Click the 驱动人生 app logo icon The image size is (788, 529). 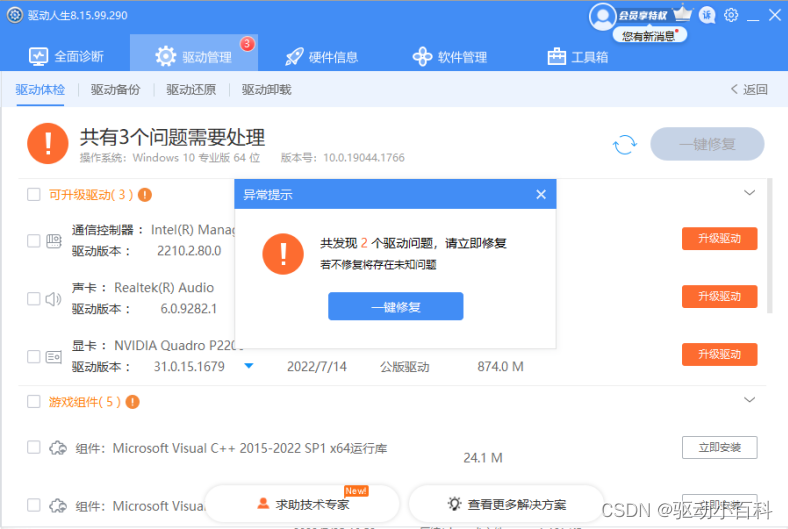pos(15,15)
